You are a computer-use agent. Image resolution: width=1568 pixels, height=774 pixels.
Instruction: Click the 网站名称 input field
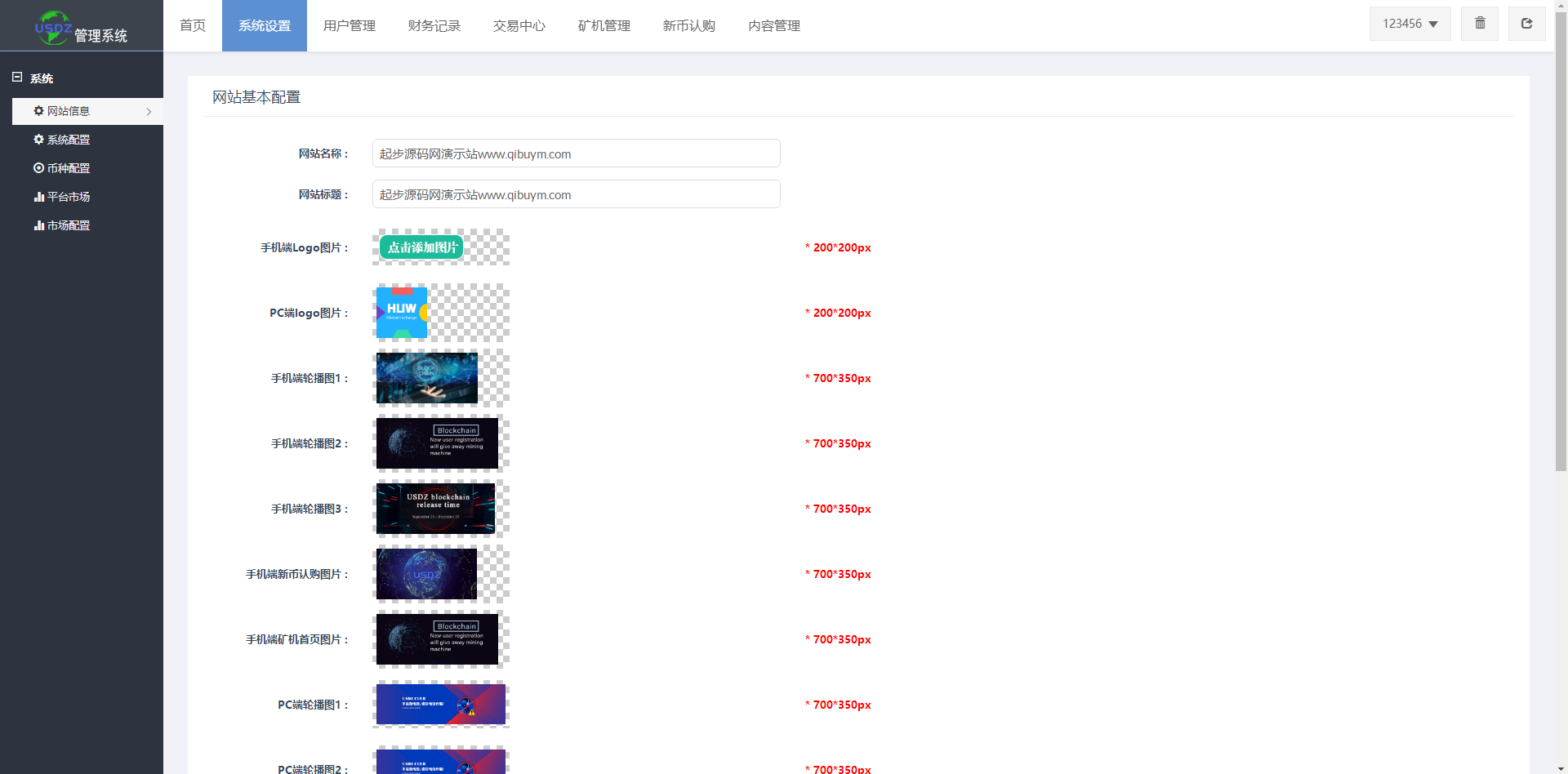(x=576, y=153)
